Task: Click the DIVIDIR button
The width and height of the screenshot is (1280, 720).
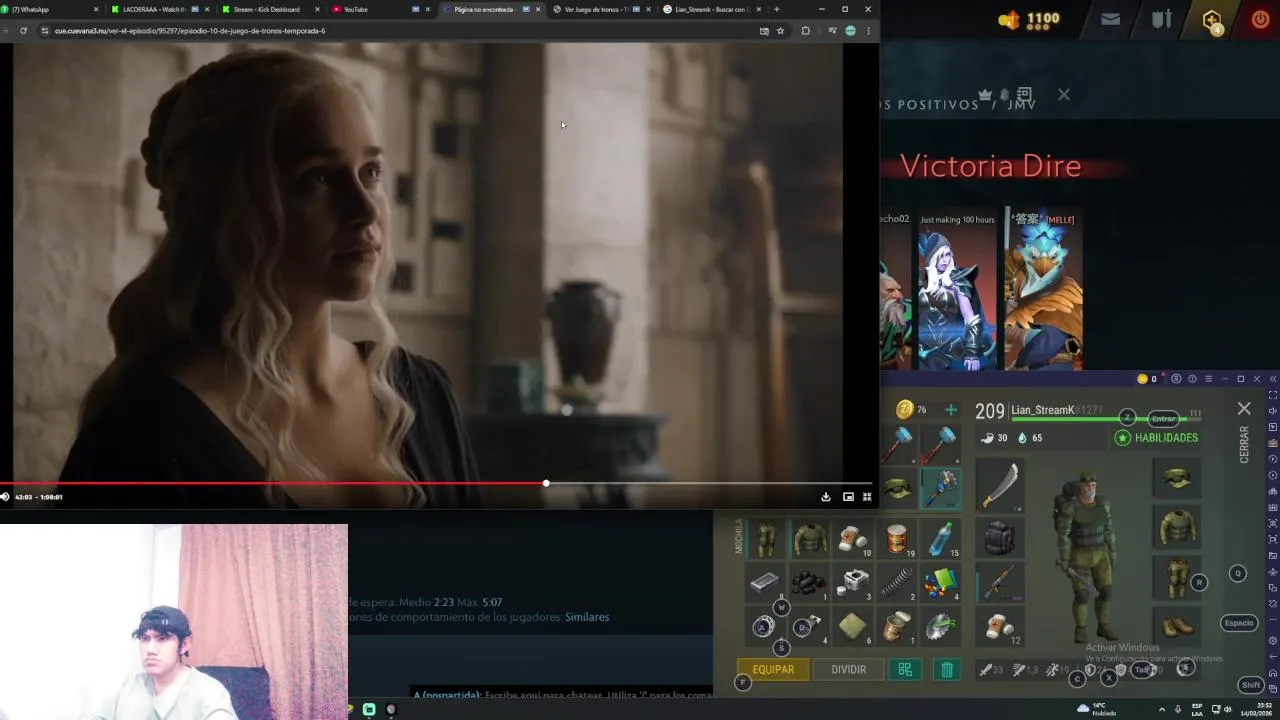Action: click(848, 670)
